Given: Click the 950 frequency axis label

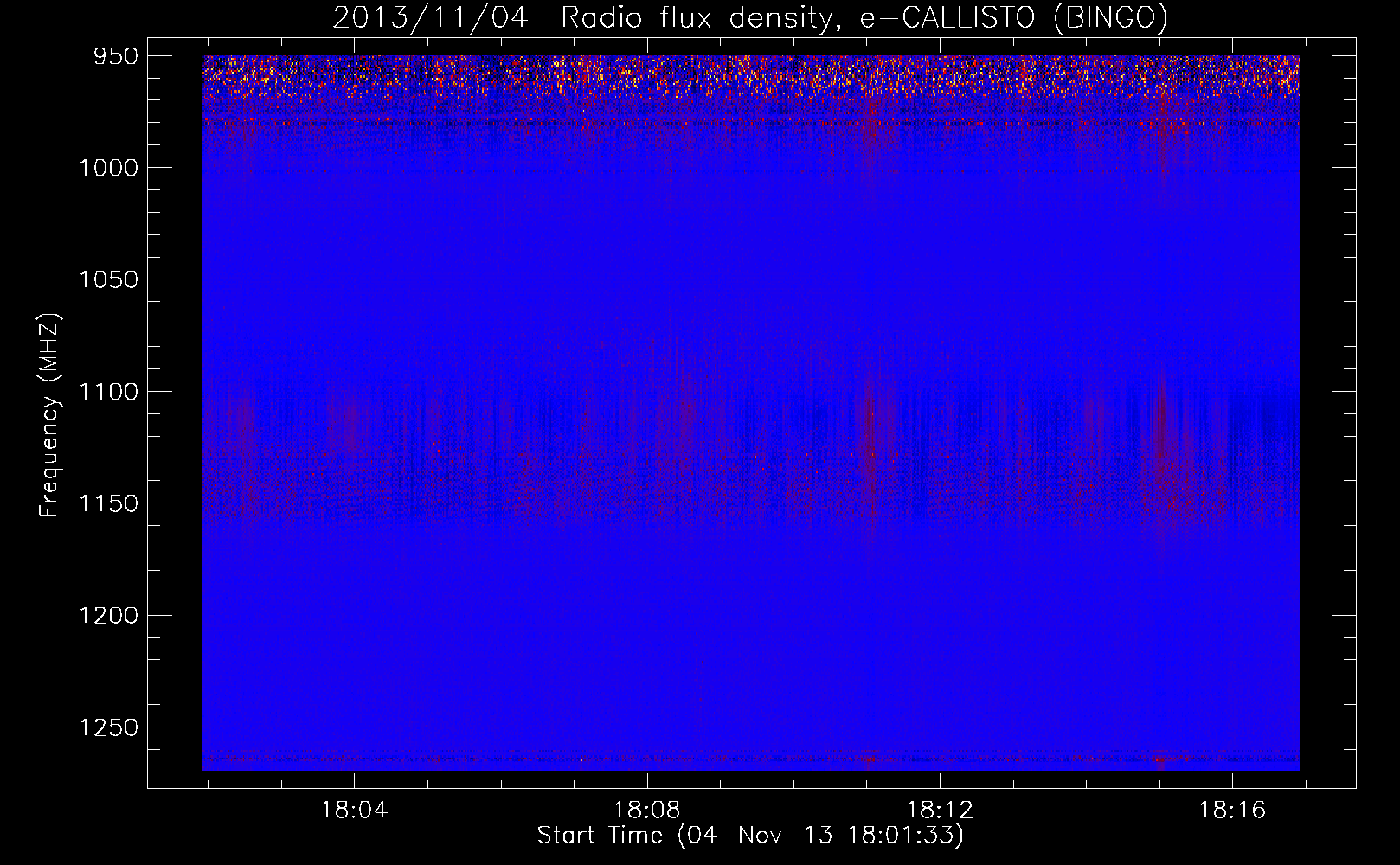Looking at the screenshot, I should tap(116, 56).
